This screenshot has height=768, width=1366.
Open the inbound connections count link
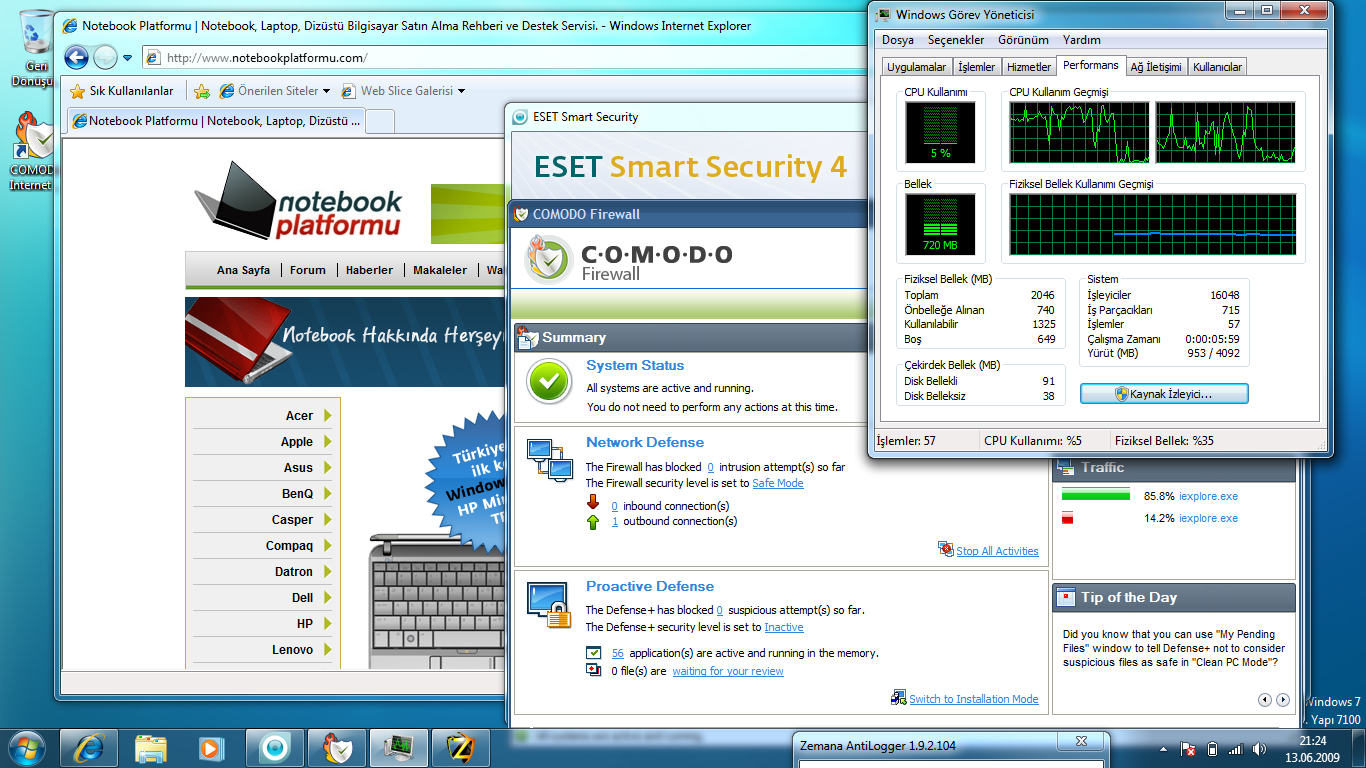pyautogui.click(x=615, y=506)
